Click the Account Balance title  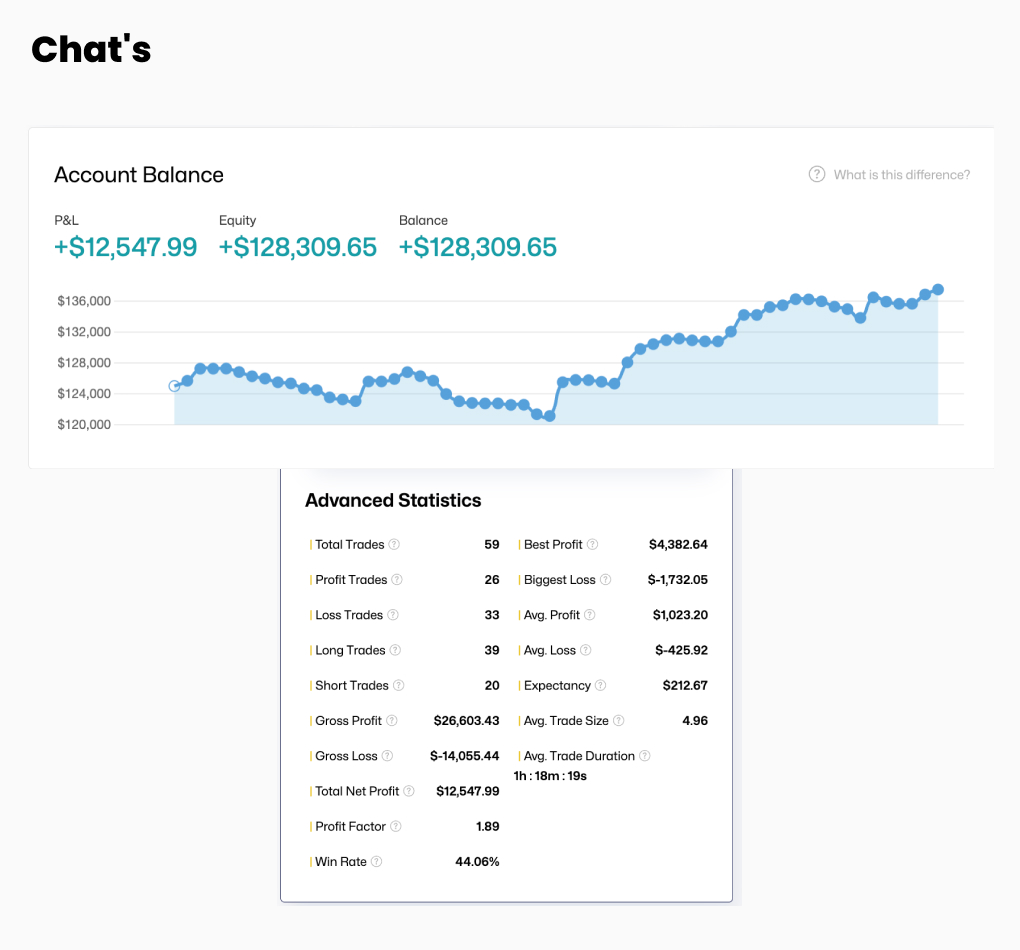[x=139, y=175]
